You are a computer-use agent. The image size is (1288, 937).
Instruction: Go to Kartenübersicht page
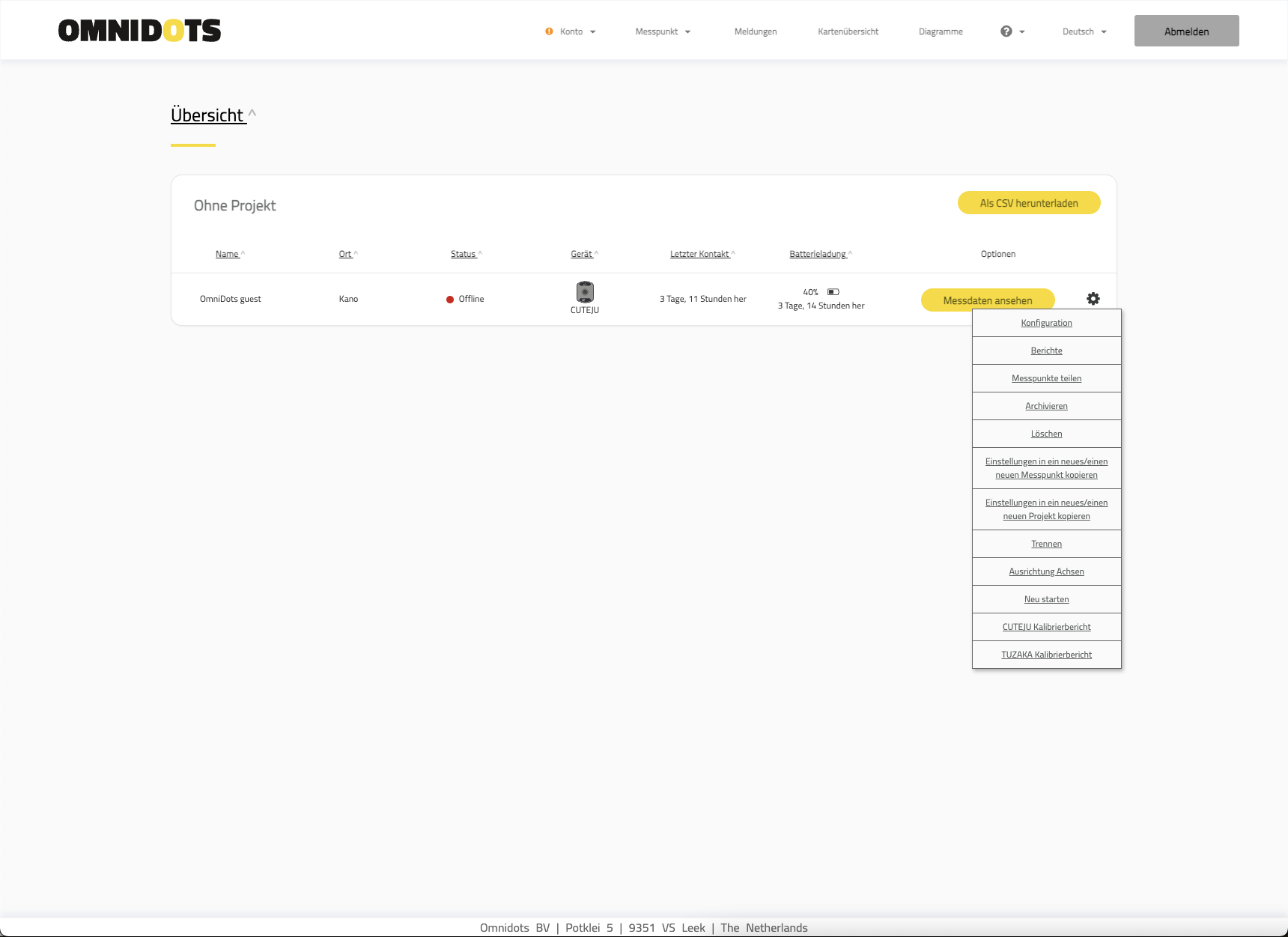848,31
